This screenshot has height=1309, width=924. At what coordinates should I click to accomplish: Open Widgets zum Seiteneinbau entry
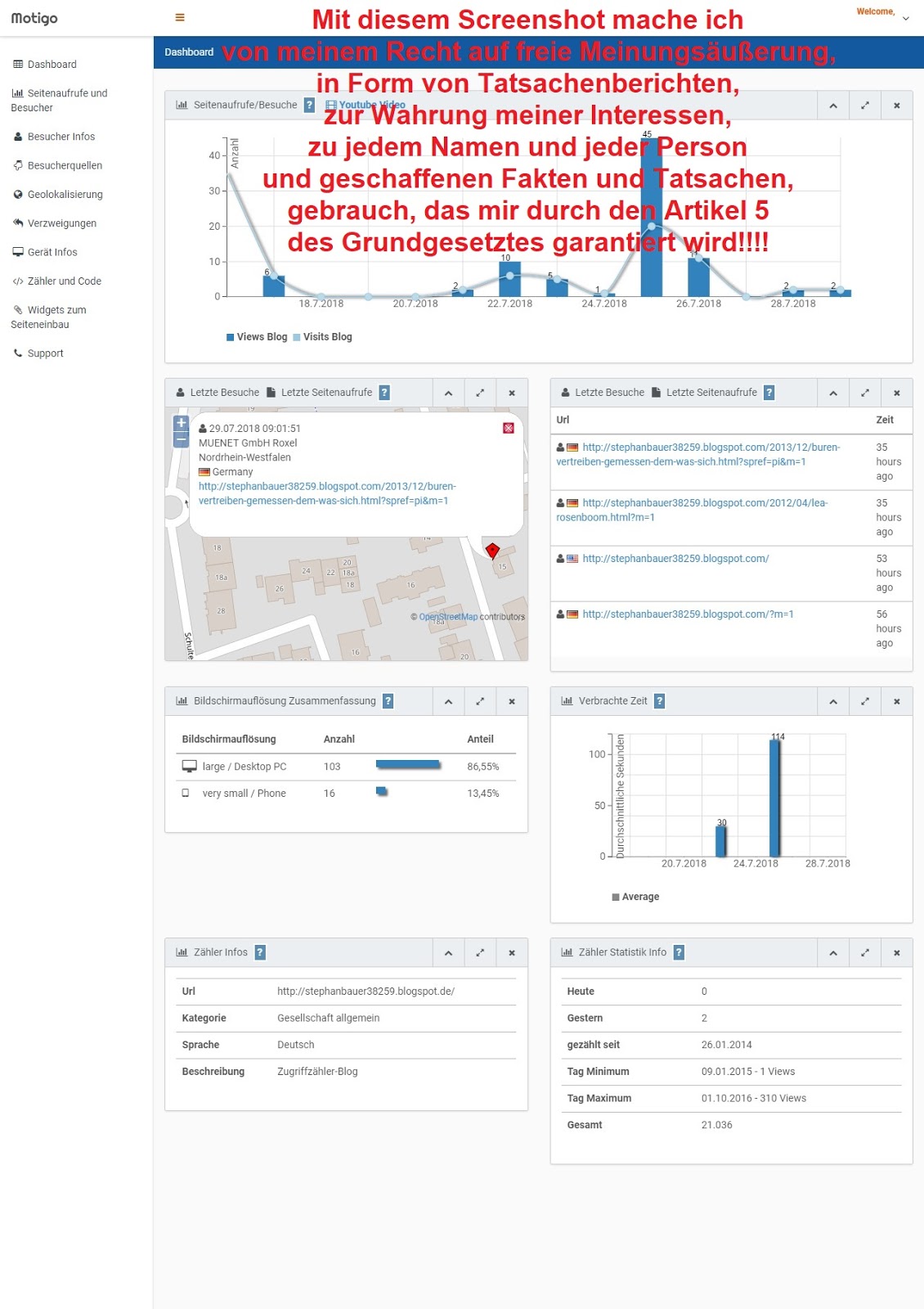coord(49,317)
